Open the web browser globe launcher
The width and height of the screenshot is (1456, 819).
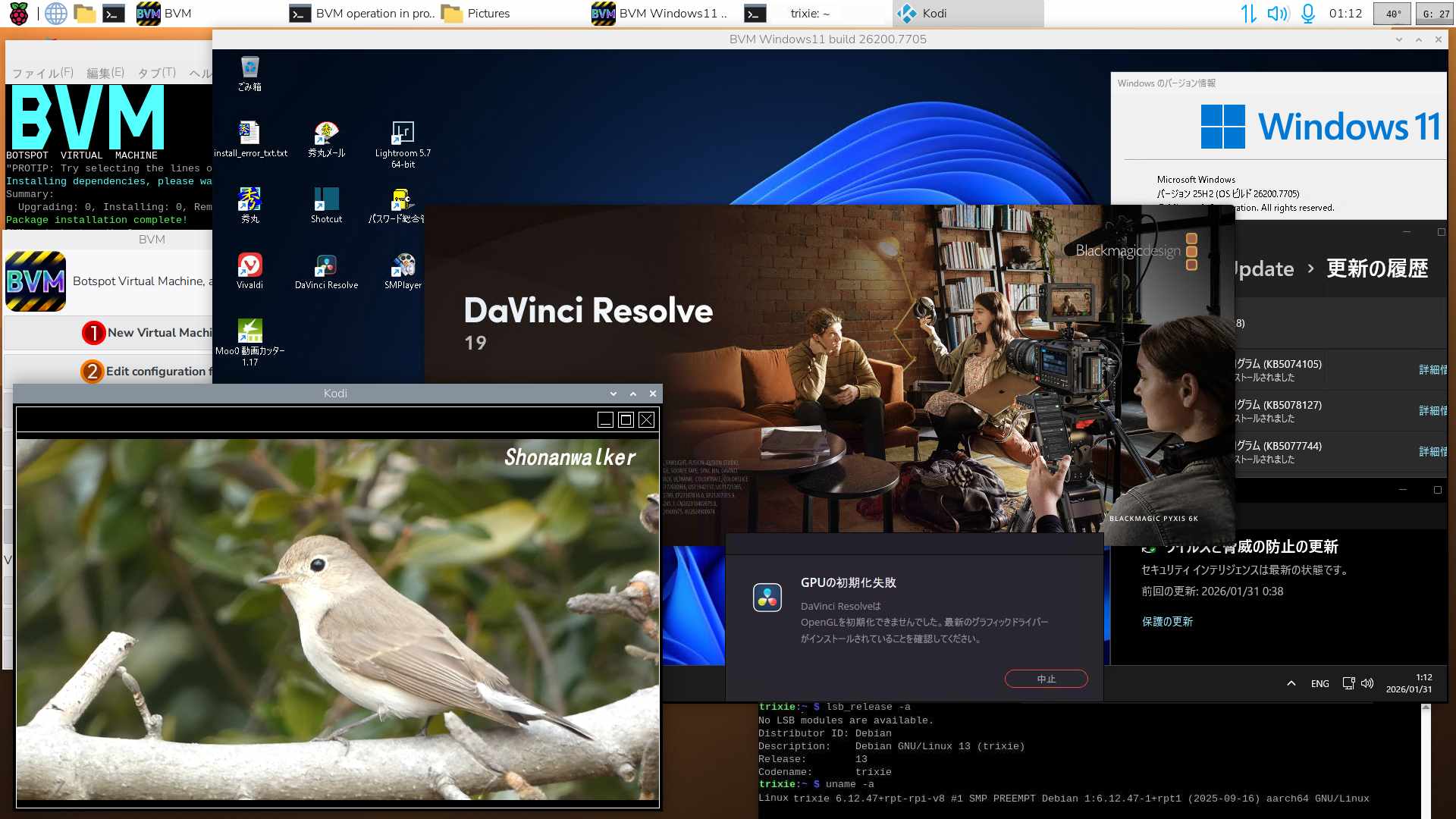coord(55,13)
